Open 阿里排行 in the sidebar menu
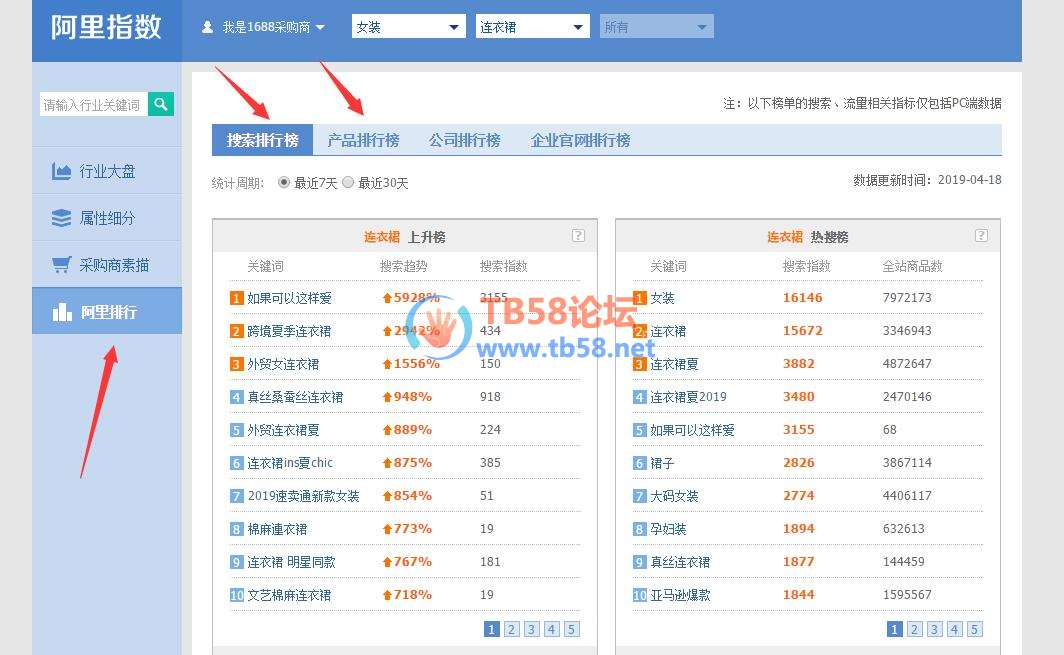Viewport: 1064px width, 655px height. [107, 312]
